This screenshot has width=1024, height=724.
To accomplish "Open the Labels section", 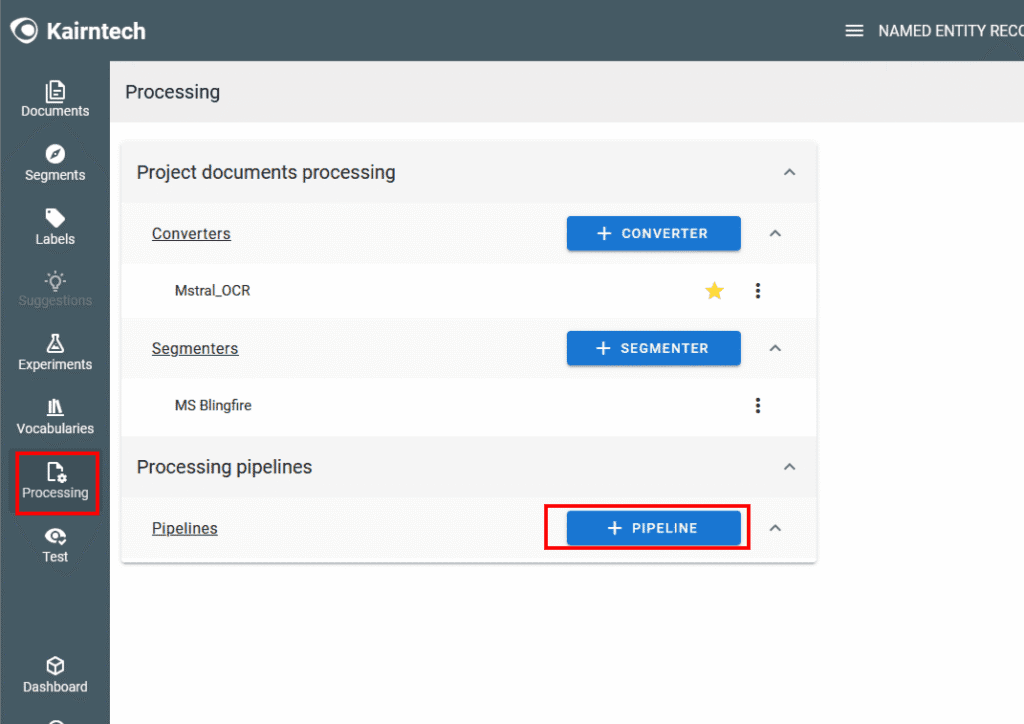I will (55, 227).
